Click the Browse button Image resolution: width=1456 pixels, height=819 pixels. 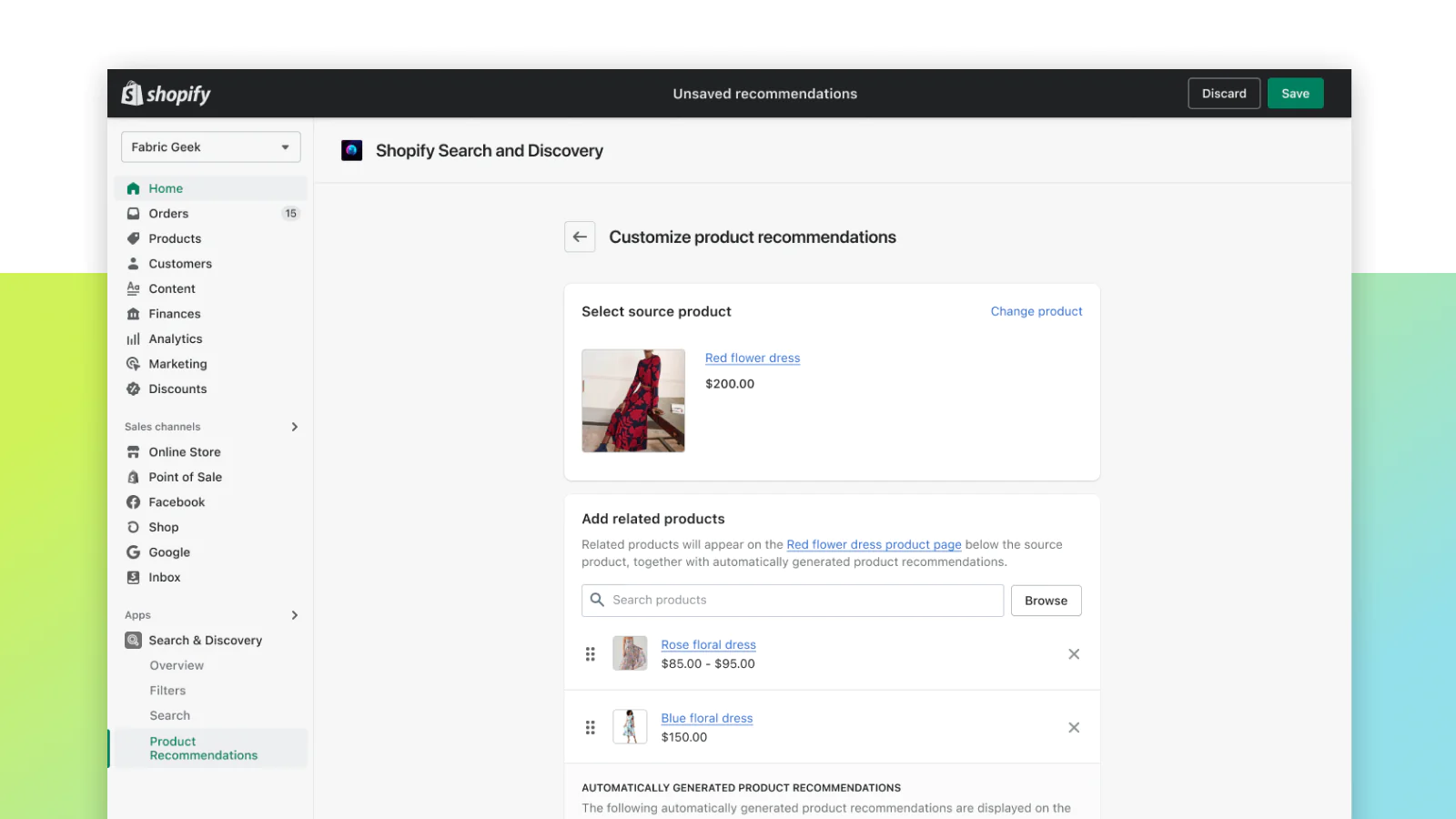coord(1046,601)
